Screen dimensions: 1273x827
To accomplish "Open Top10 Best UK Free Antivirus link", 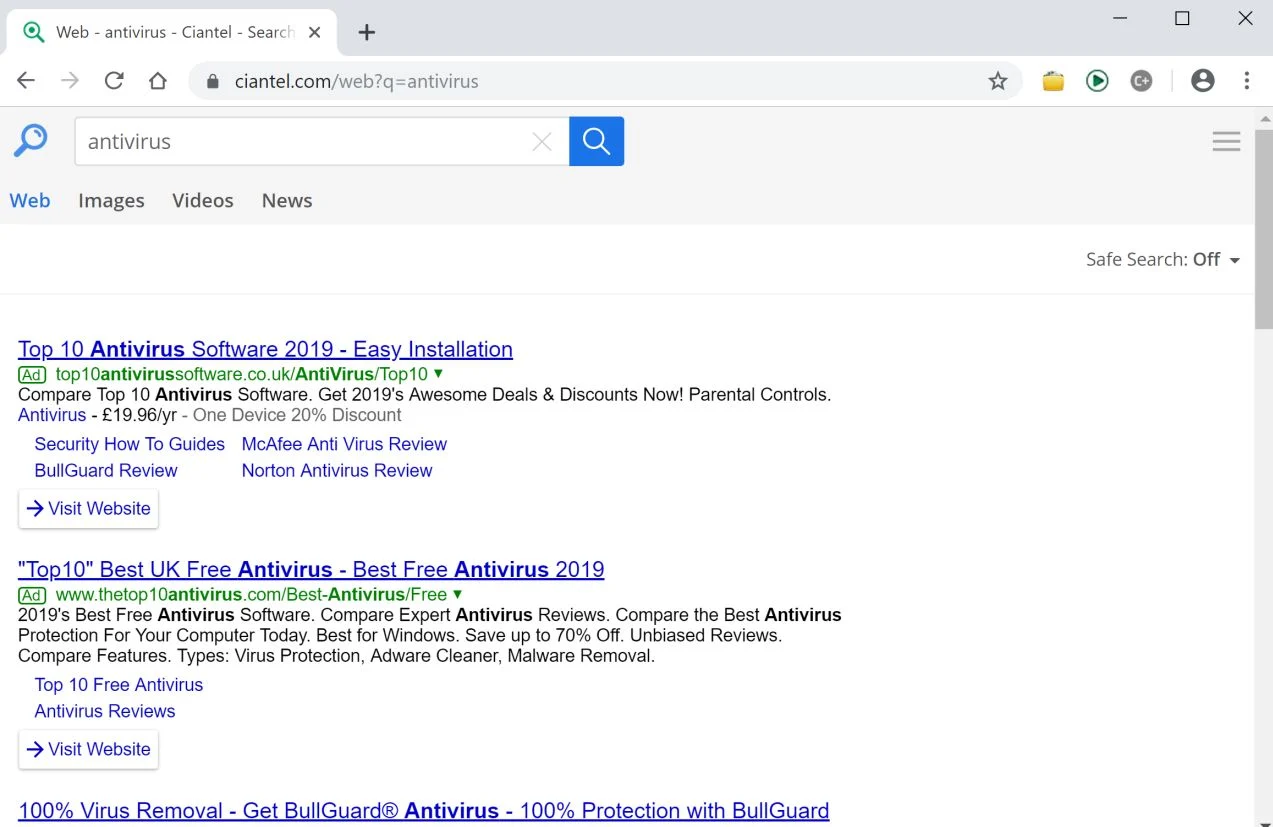I will [x=311, y=569].
